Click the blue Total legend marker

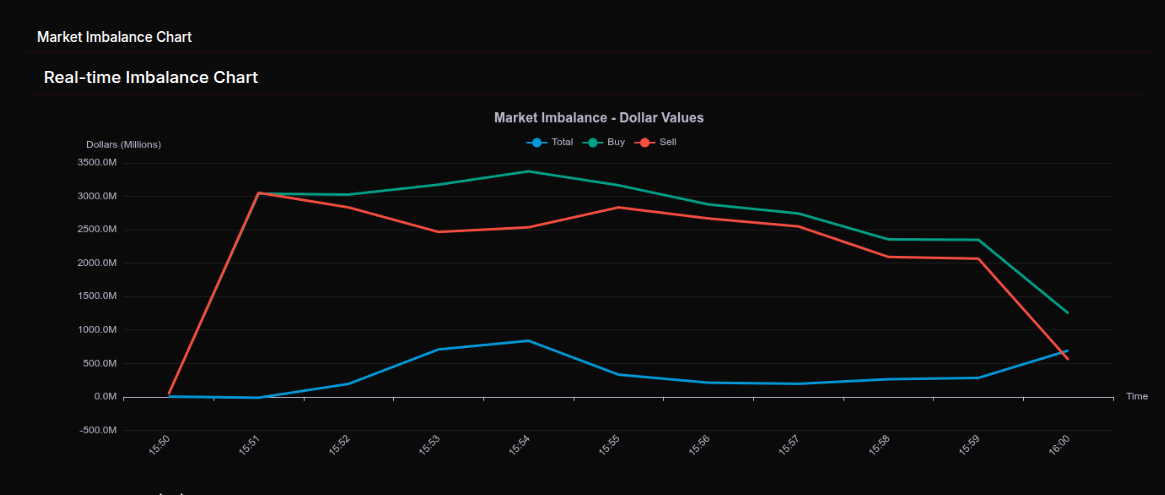(x=538, y=142)
